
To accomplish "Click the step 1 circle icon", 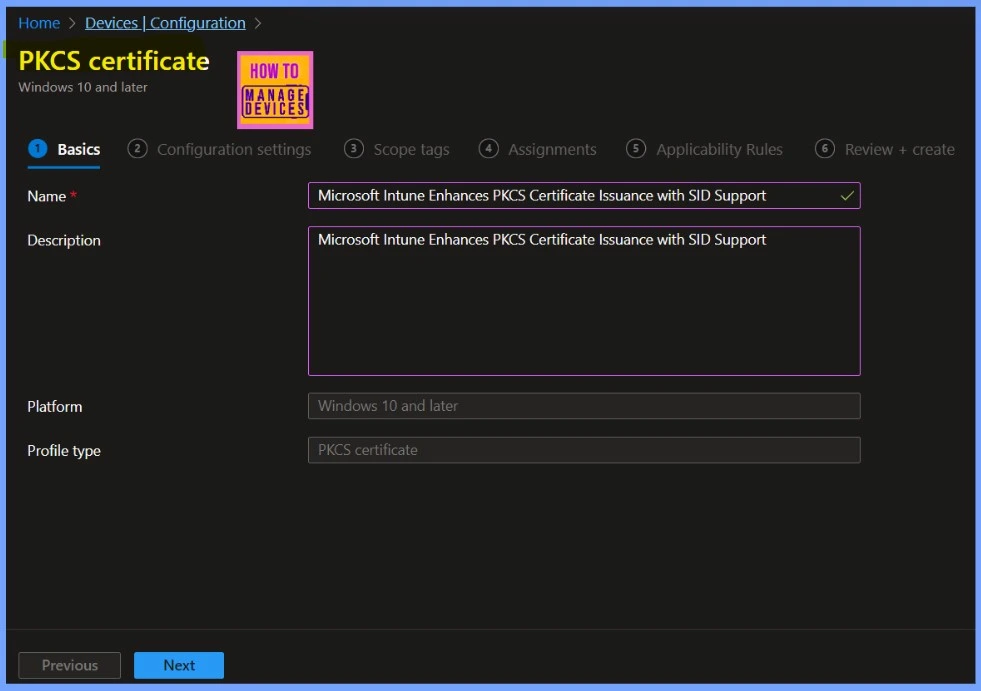I will coord(38,149).
